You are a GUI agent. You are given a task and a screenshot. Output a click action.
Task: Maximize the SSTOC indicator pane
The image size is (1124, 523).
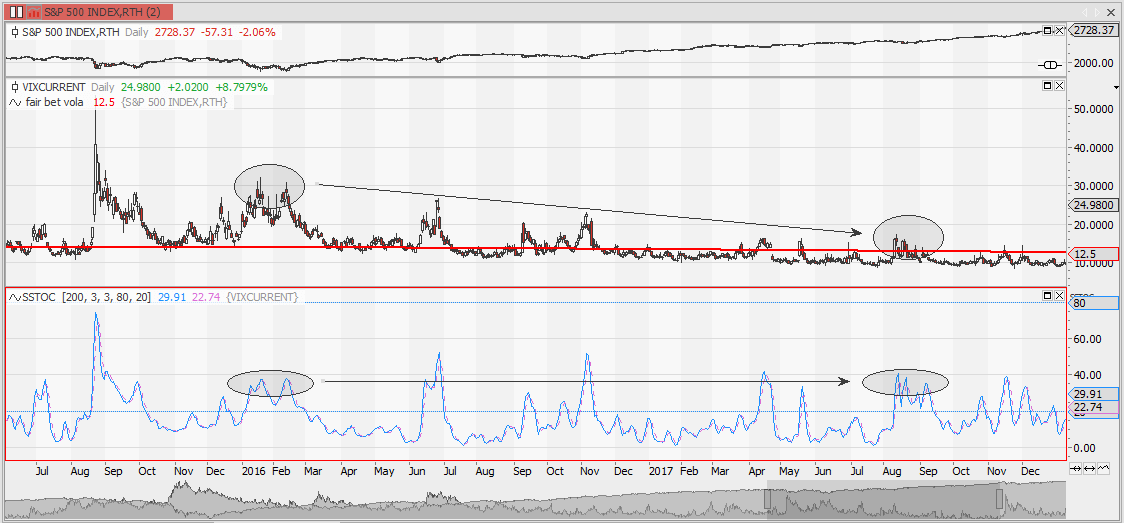1047,296
